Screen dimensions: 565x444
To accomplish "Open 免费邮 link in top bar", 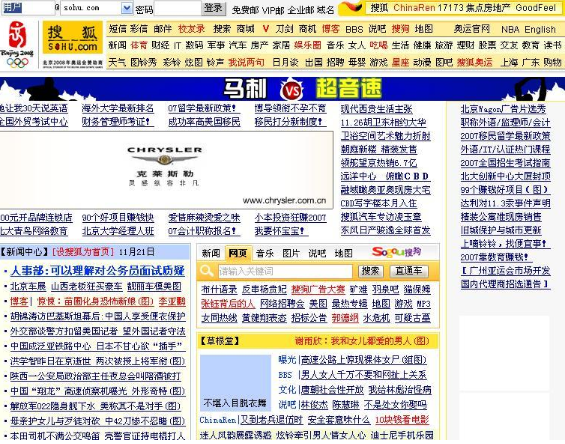I will pyautogui.click(x=245, y=10).
